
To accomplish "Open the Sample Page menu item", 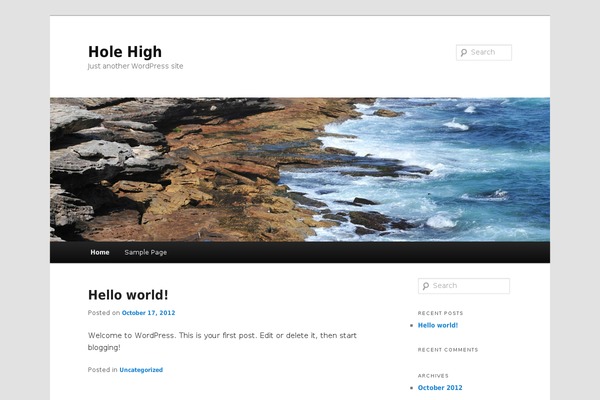I will [145, 252].
